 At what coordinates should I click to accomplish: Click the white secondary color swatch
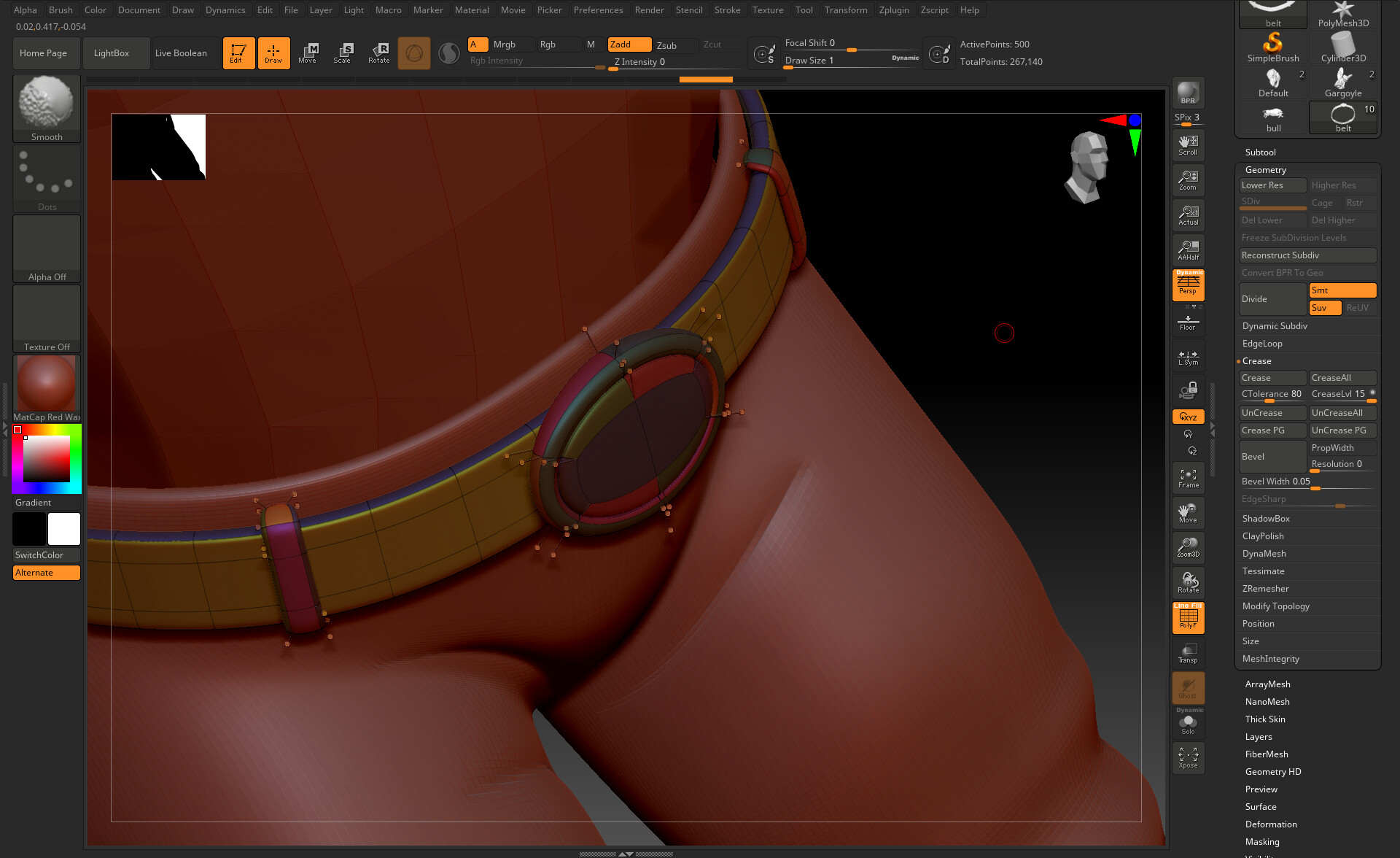[64, 529]
